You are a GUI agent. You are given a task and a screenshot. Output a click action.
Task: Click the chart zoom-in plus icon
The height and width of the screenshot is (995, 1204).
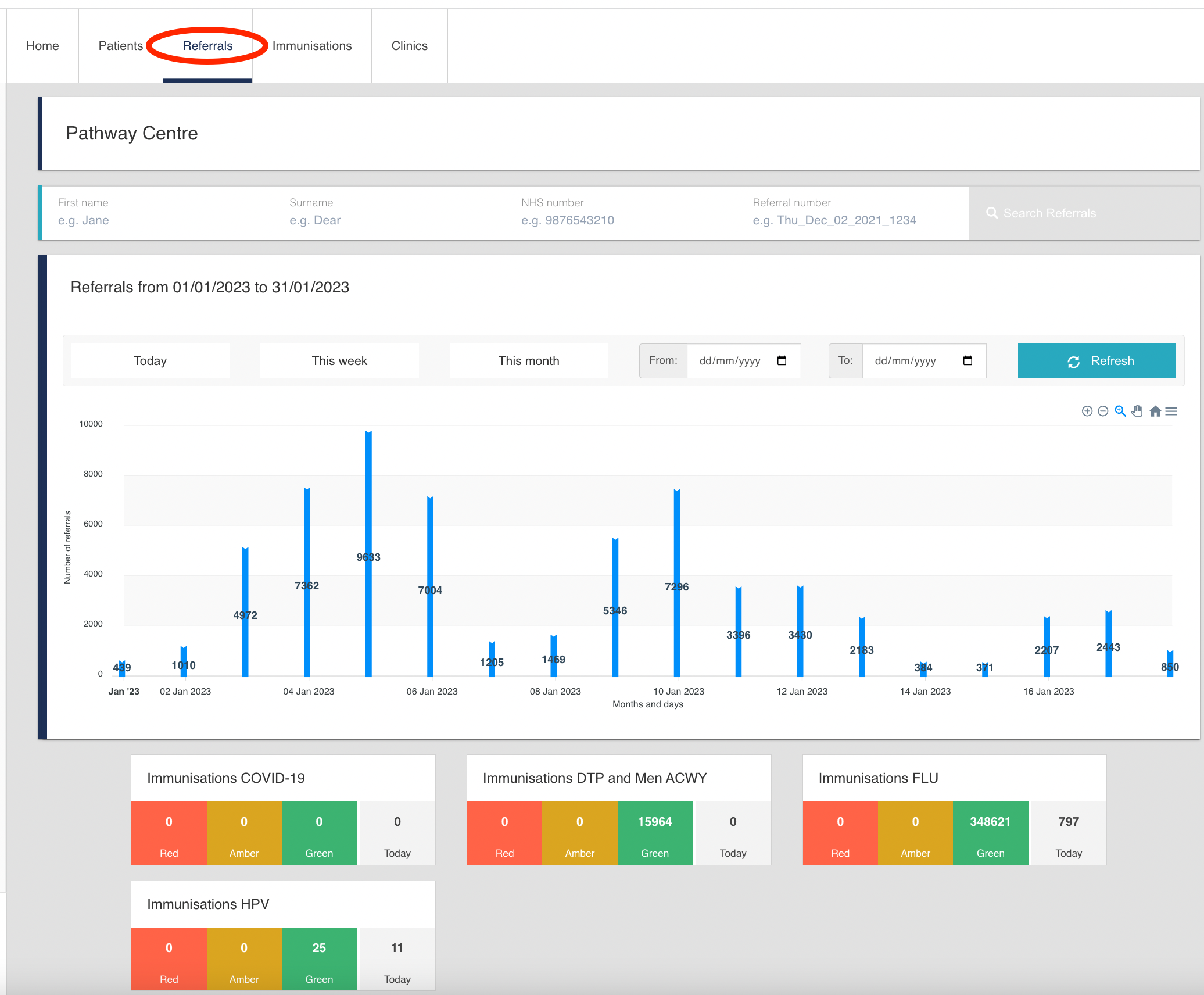(x=1087, y=411)
